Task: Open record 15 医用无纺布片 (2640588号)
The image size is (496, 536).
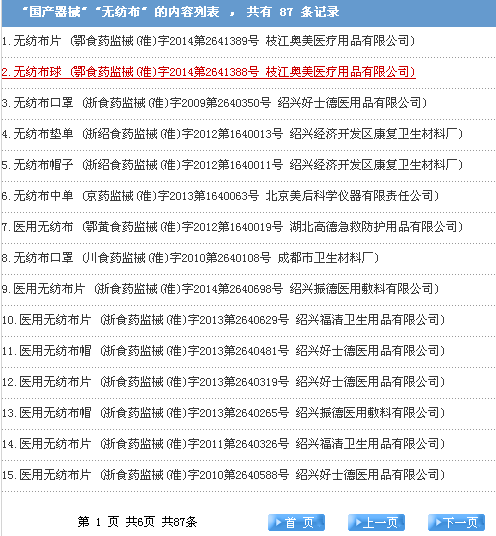Action: click(223, 475)
